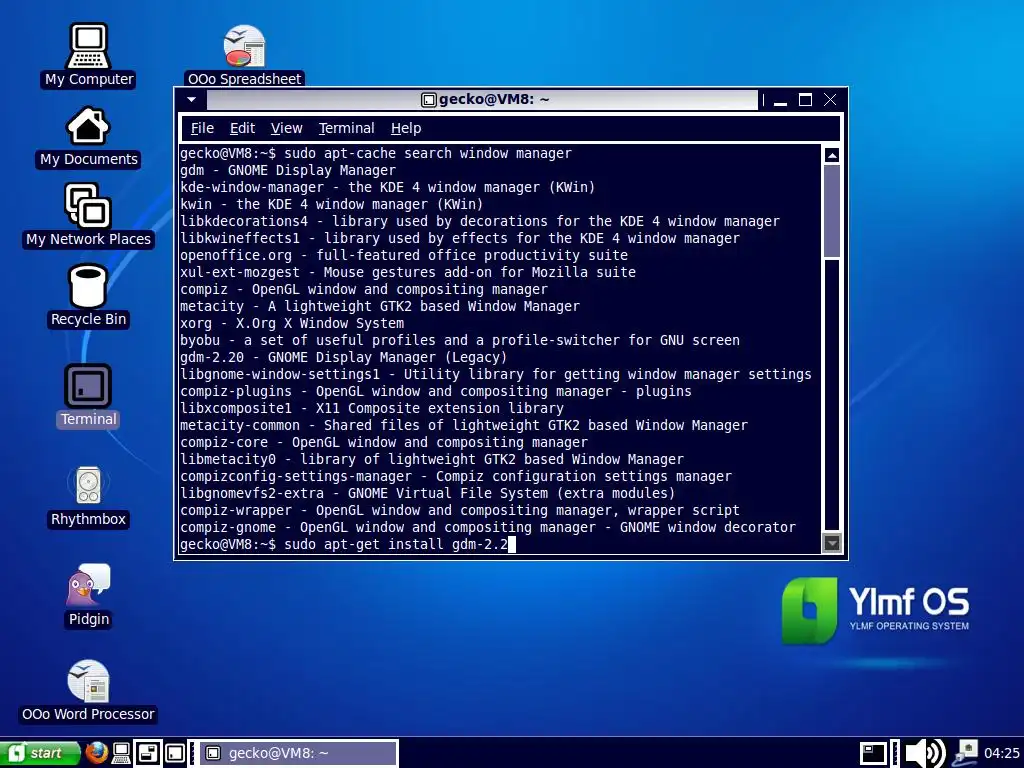1024x768 pixels.
Task: Open the computer launcher in the taskbar
Action: click(121, 753)
